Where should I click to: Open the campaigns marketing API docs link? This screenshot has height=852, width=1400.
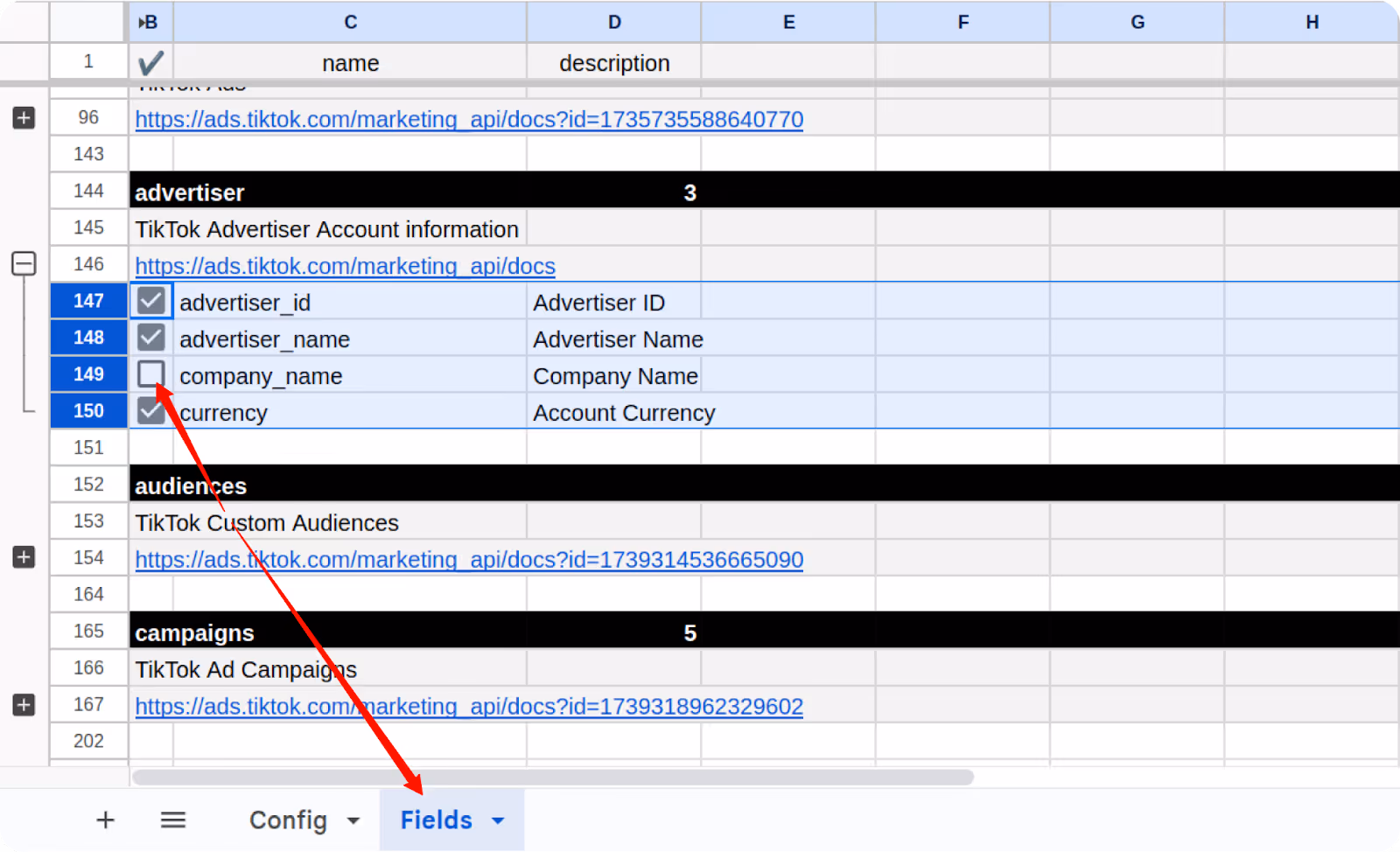[469, 706]
